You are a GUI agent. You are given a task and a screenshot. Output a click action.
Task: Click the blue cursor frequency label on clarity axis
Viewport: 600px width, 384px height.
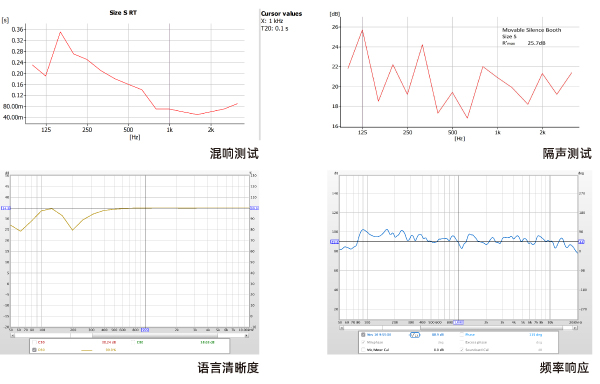click(x=145, y=330)
